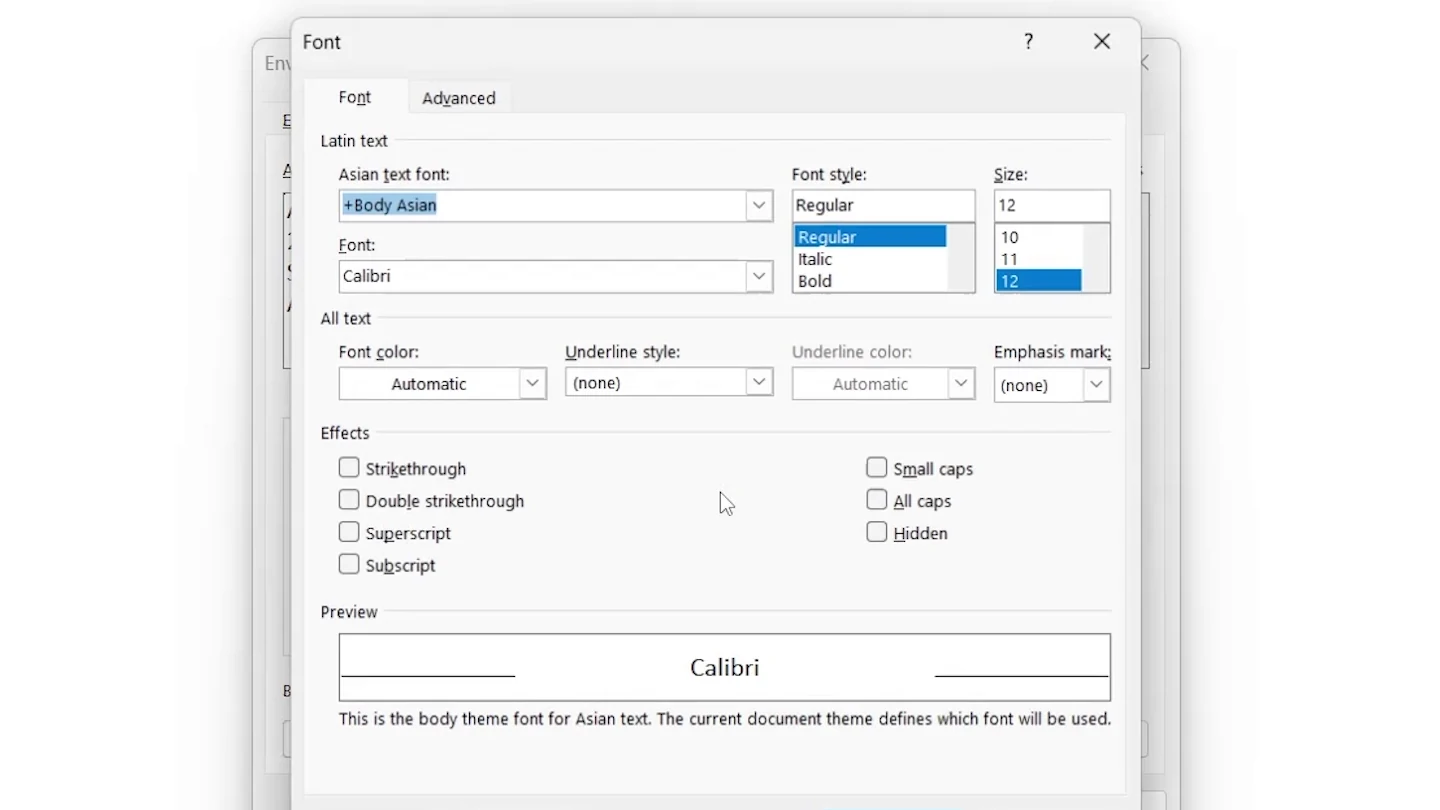The width and height of the screenshot is (1440, 810).
Task: Pick size 11 from the Size list
Action: [x=1038, y=259]
